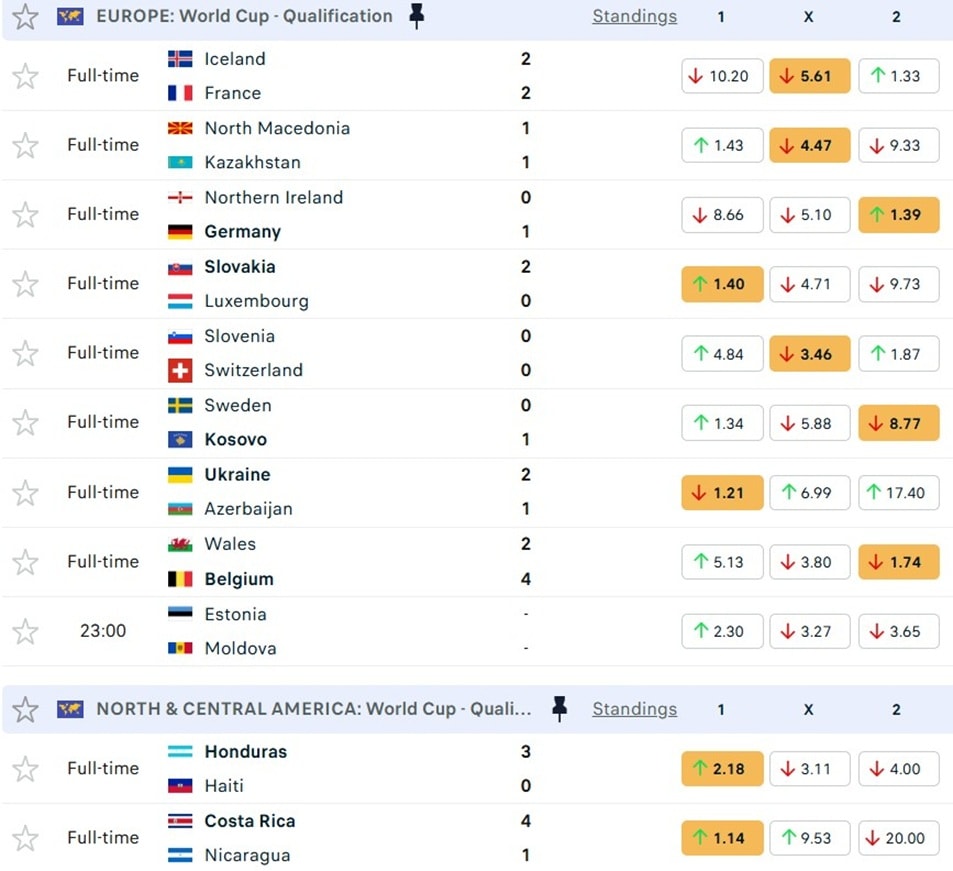
Task: Select the 5.61 draw odds for Iceland-France
Action: coord(809,76)
